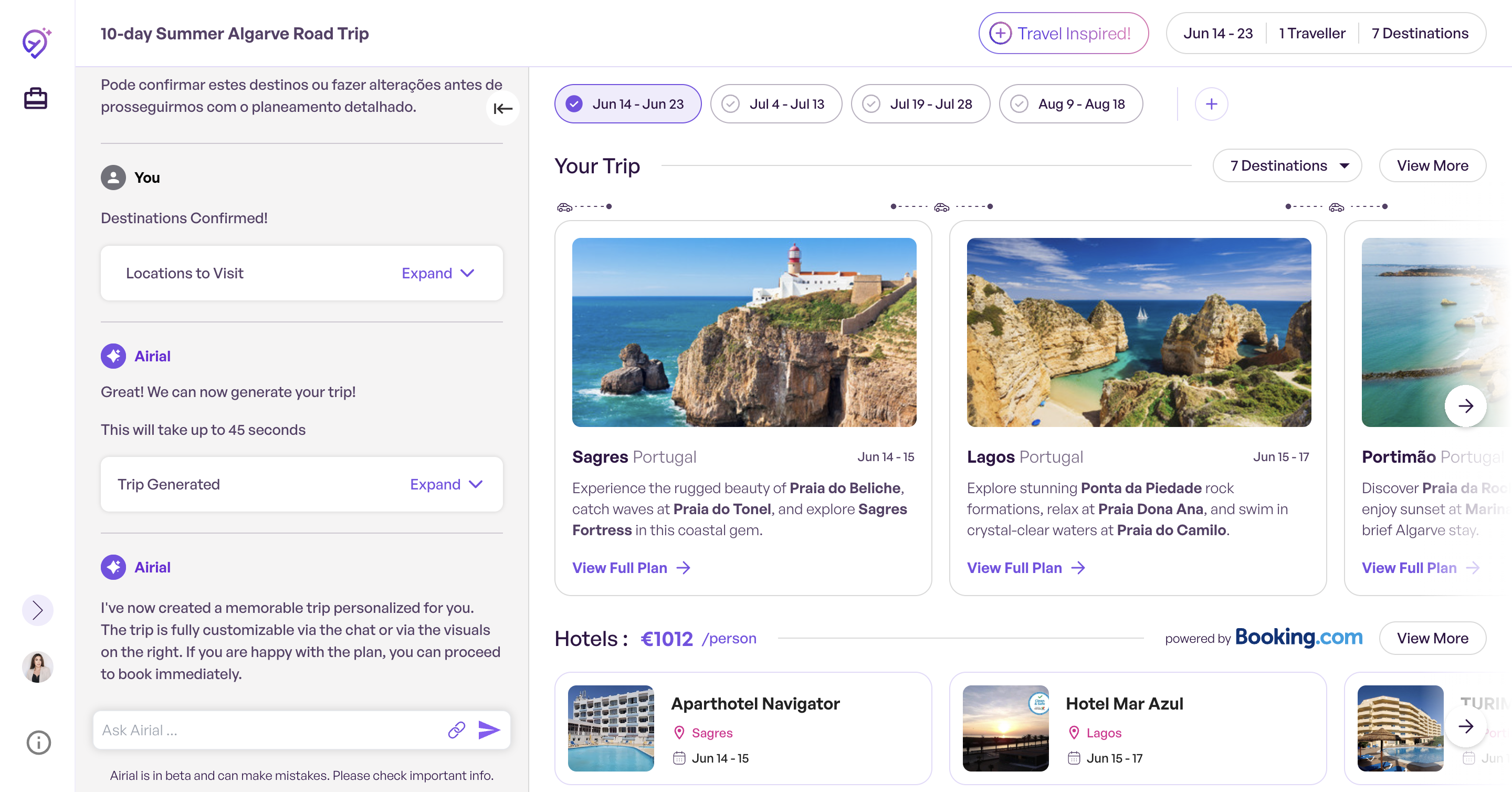Click into the Ask Airial input field
The image size is (1512, 792).
point(270,730)
